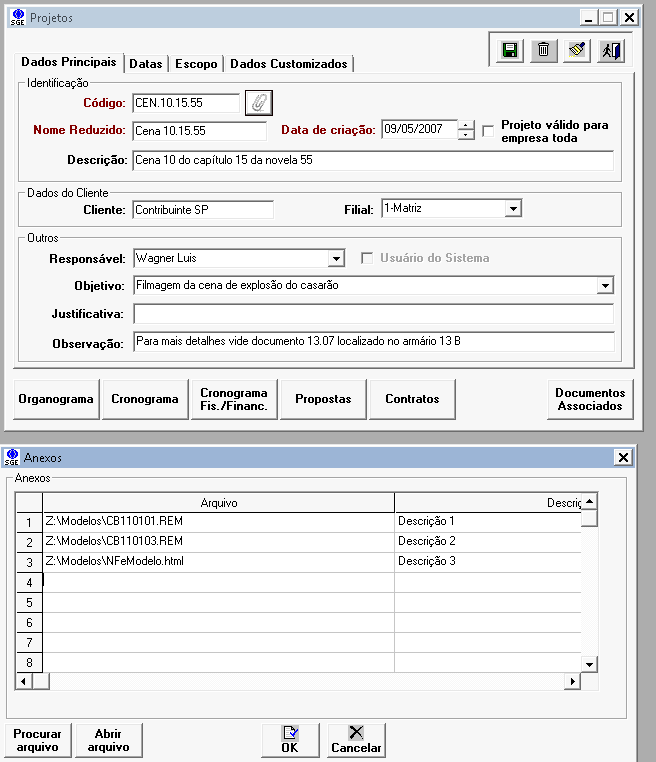
Task: Close the Anexos window
Action: click(x=624, y=457)
